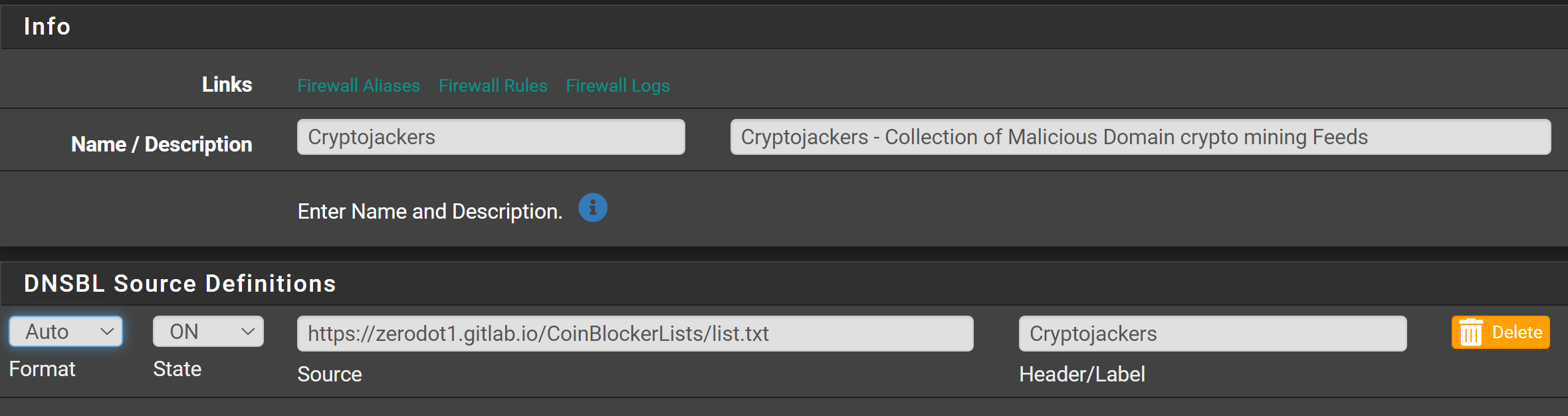The height and width of the screenshot is (416, 1568).
Task: Delete the Cryptojackers source definition row
Action: coord(1500,332)
